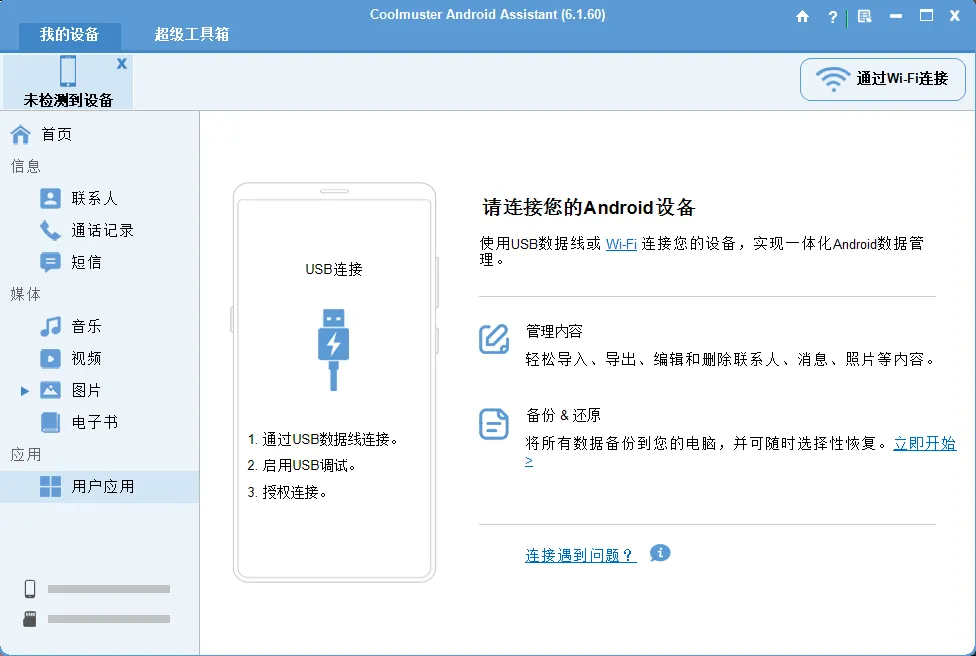Click the 用户应用 grid icon
The width and height of the screenshot is (976, 656).
50,487
